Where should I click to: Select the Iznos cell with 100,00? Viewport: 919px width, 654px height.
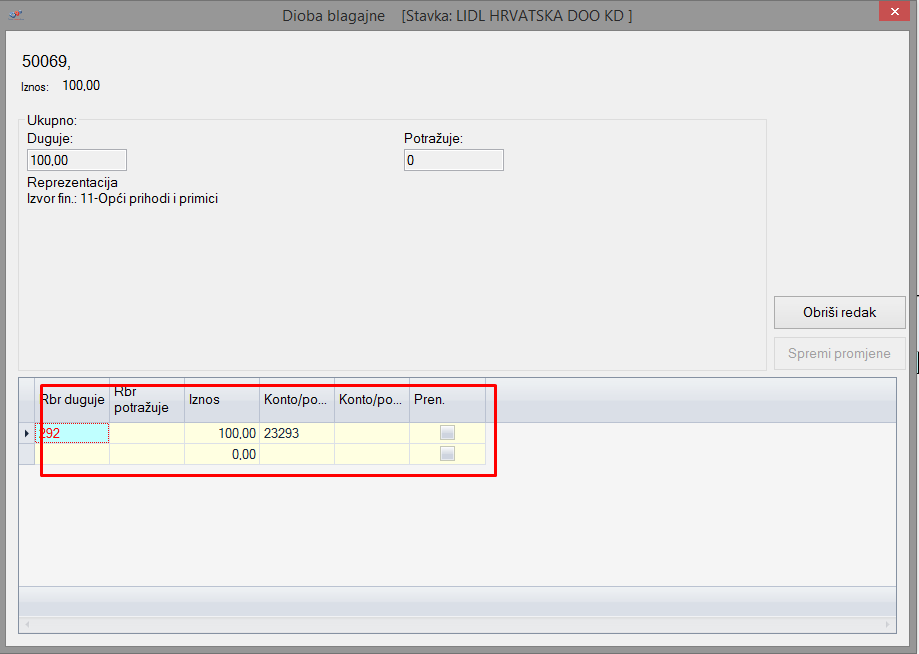click(x=221, y=433)
